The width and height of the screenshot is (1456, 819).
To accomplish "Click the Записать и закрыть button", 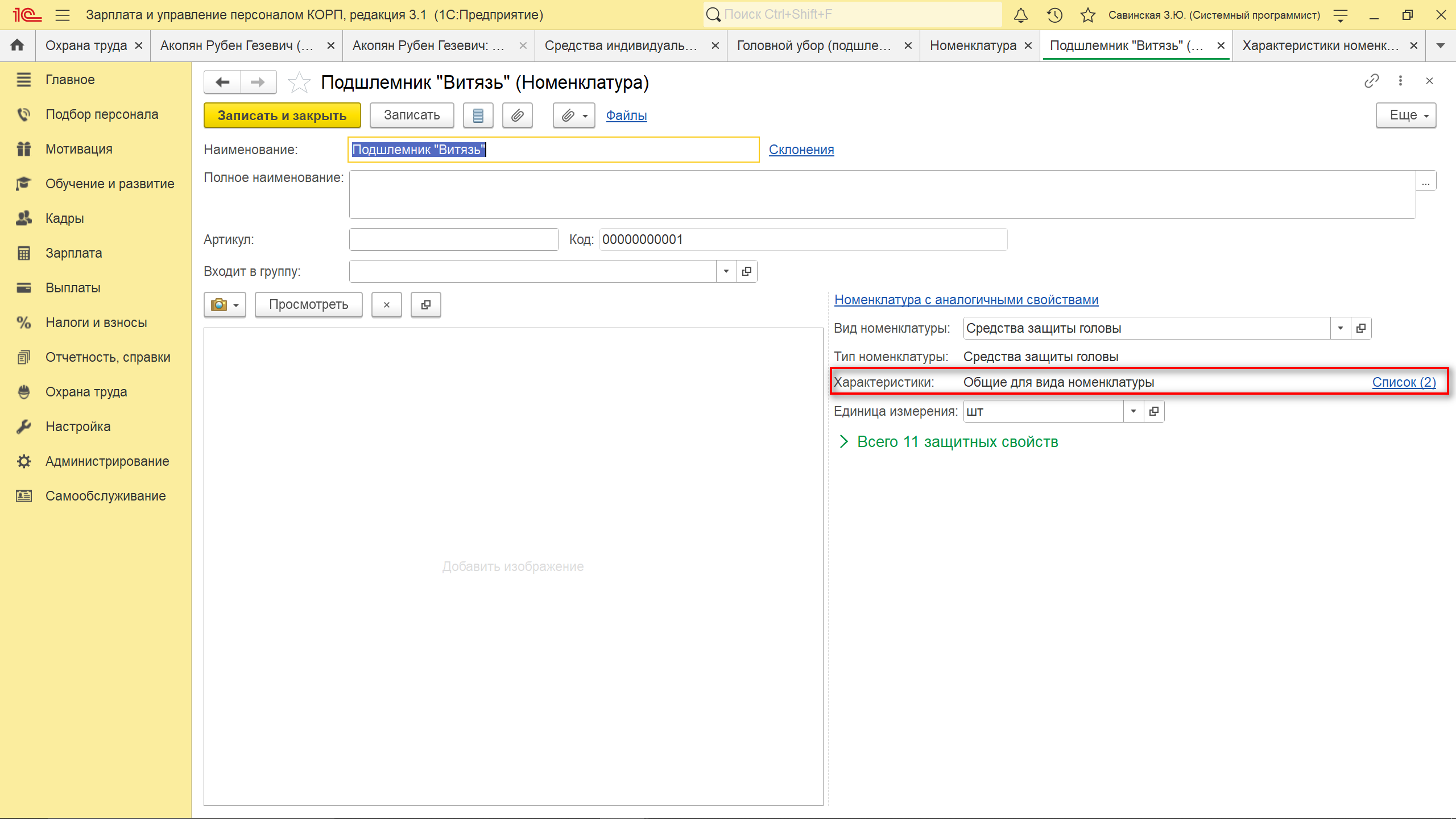I will point(282,115).
